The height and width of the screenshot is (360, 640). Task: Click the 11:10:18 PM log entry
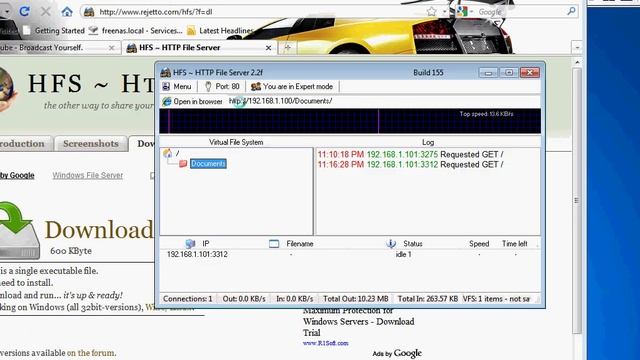(410, 154)
